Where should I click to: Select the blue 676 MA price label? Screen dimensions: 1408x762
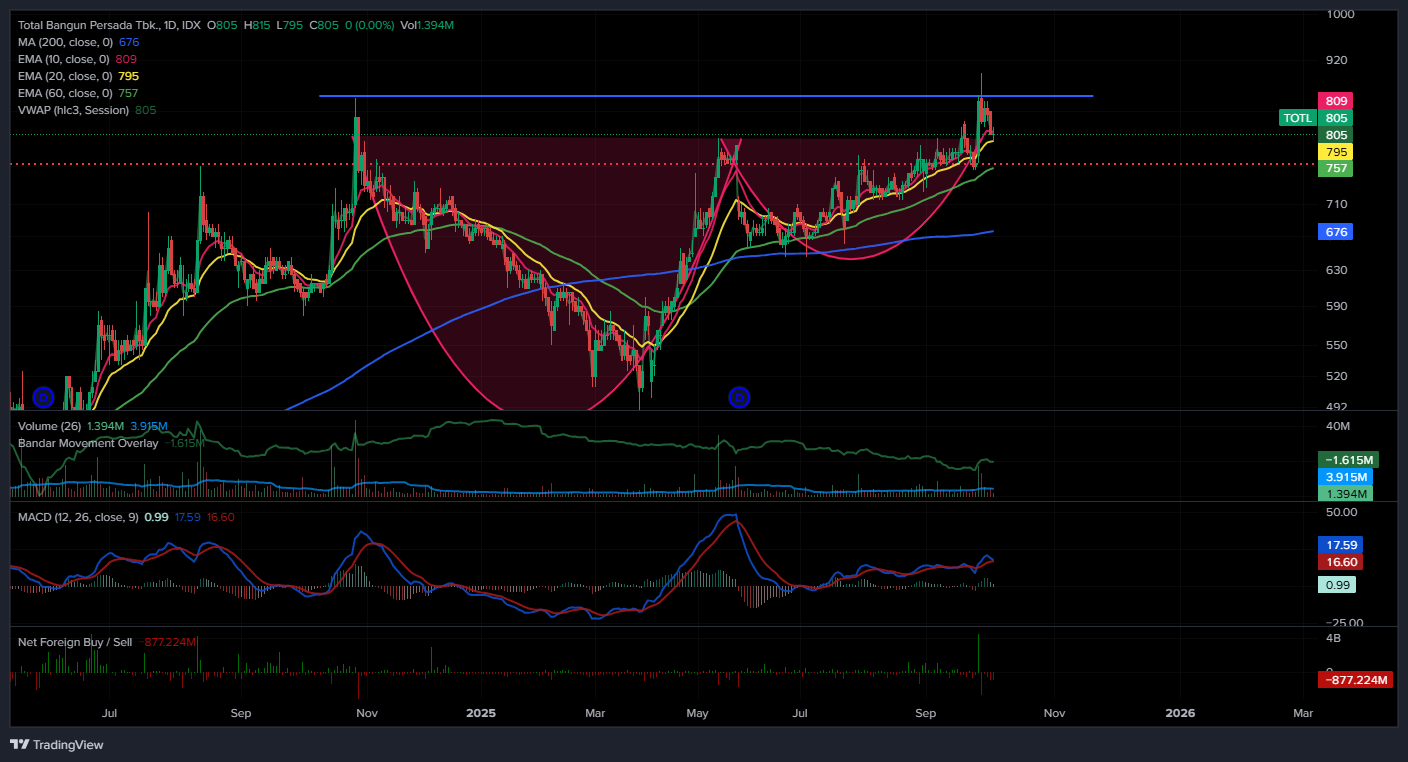pyautogui.click(x=1336, y=232)
